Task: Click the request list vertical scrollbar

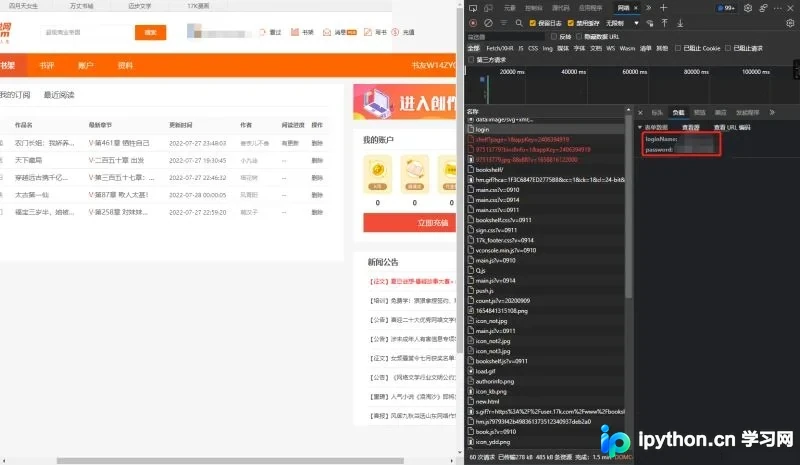Action: [629, 207]
